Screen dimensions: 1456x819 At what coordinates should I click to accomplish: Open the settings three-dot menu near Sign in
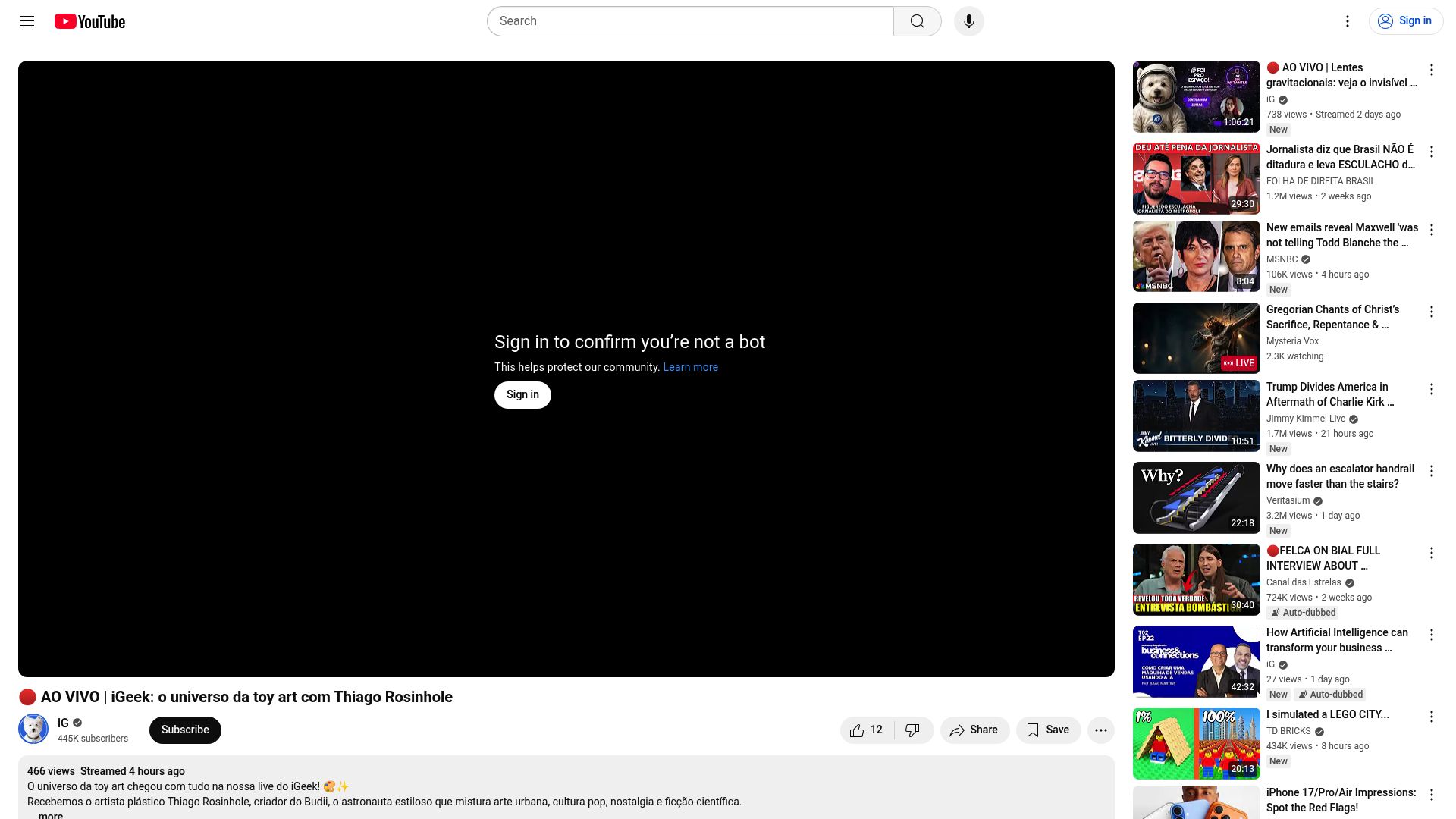pos(1347,21)
